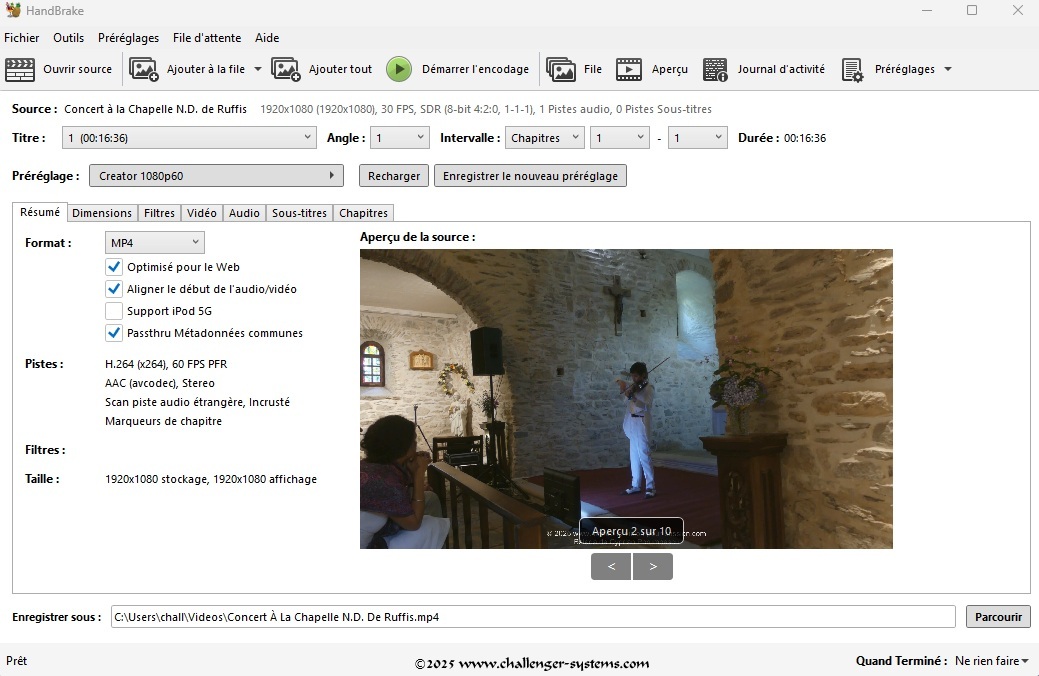This screenshot has height=676, width=1039.
Task: Click source name Concert à la Chapelle N.D. de Ruffis
Action: [x=155, y=109]
